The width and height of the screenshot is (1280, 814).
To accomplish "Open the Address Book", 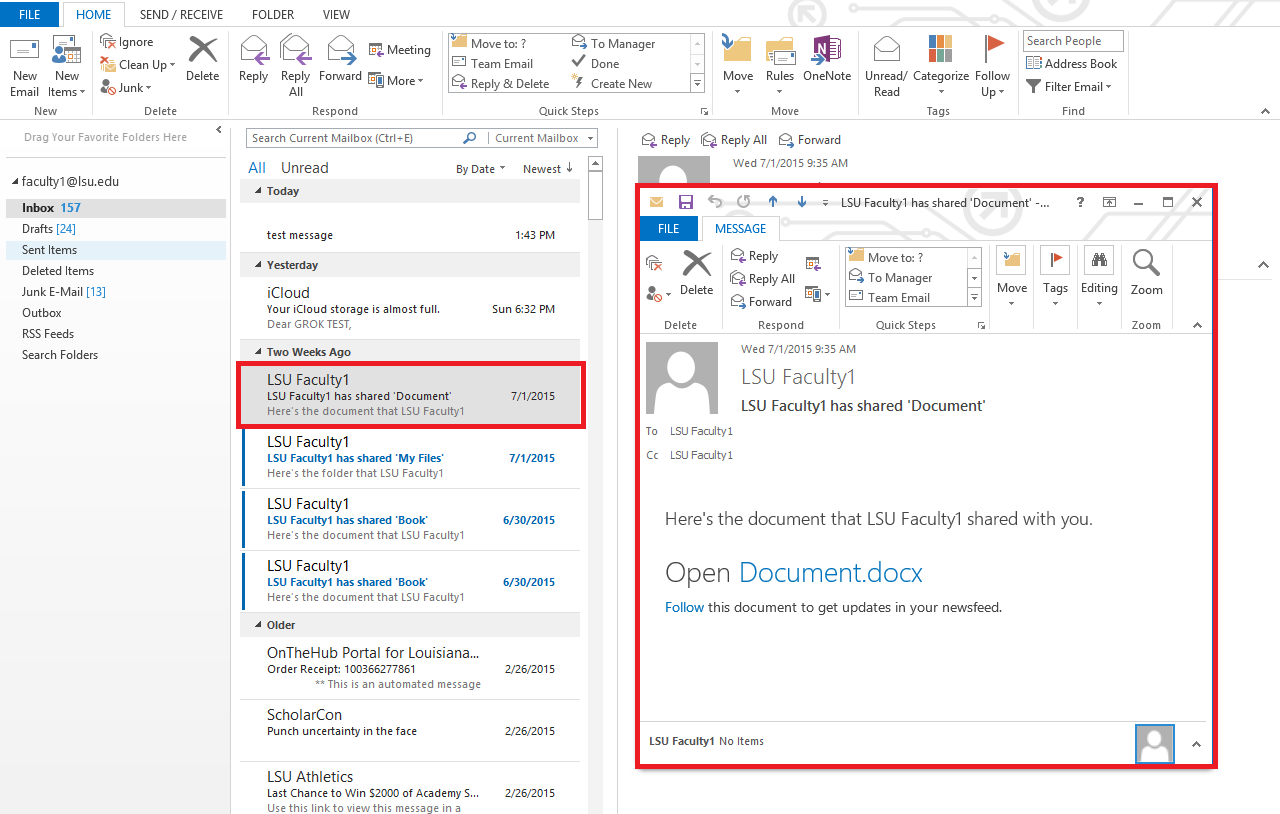I will pos(1072,64).
